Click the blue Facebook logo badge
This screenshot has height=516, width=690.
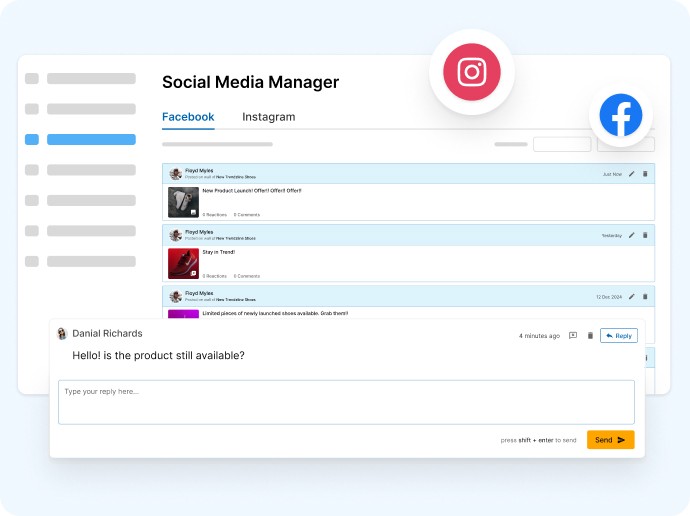tap(621, 115)
